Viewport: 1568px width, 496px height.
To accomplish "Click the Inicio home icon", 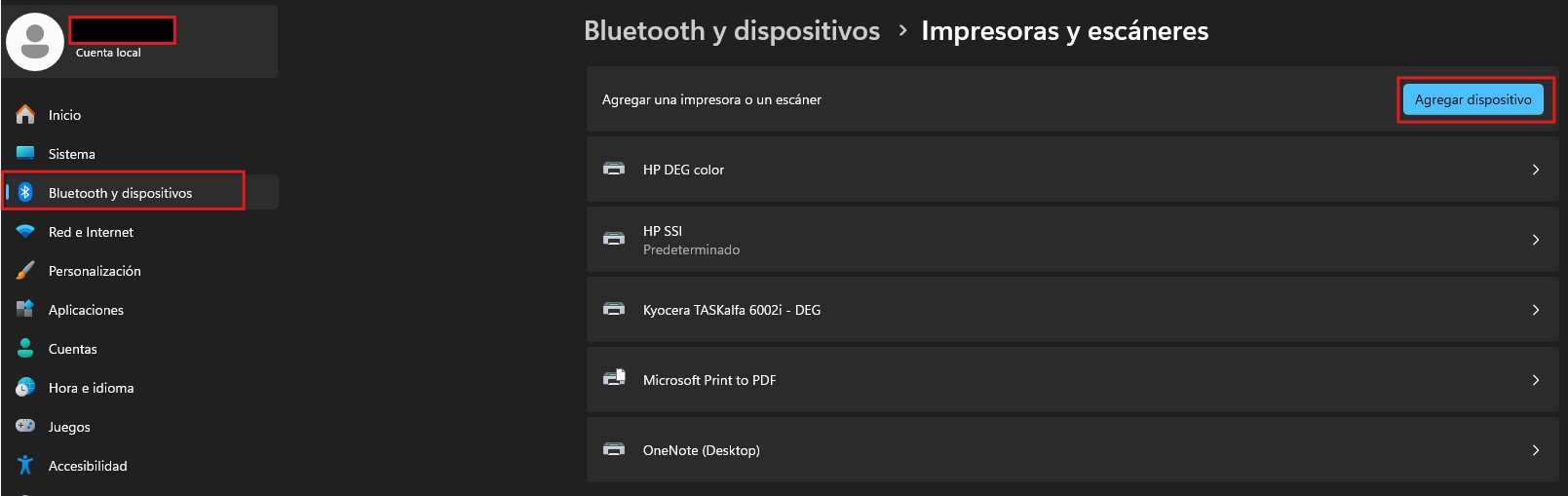I will [25, 115].
